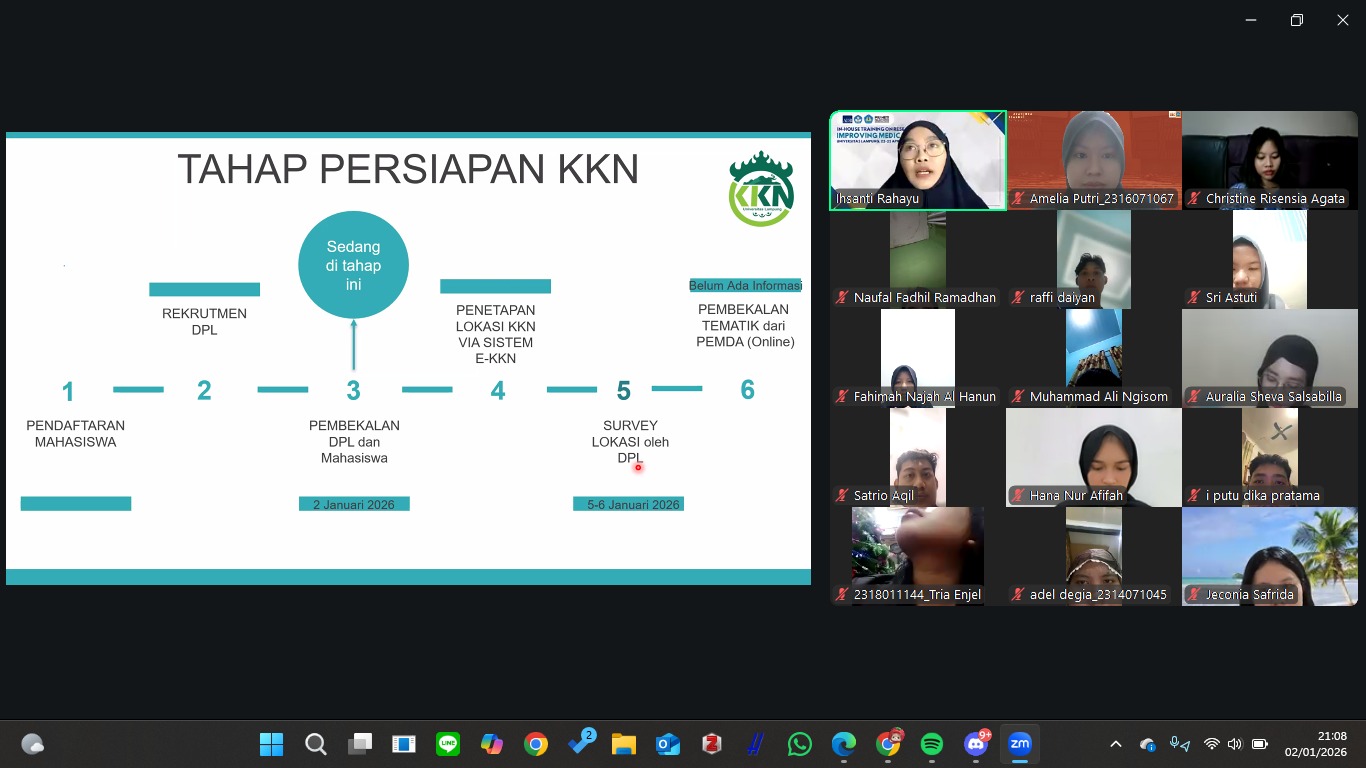The width and height of the screenshot is (1366, 768).
Task: Open File Explorer from the taskbar
Action: pos(624,744)
